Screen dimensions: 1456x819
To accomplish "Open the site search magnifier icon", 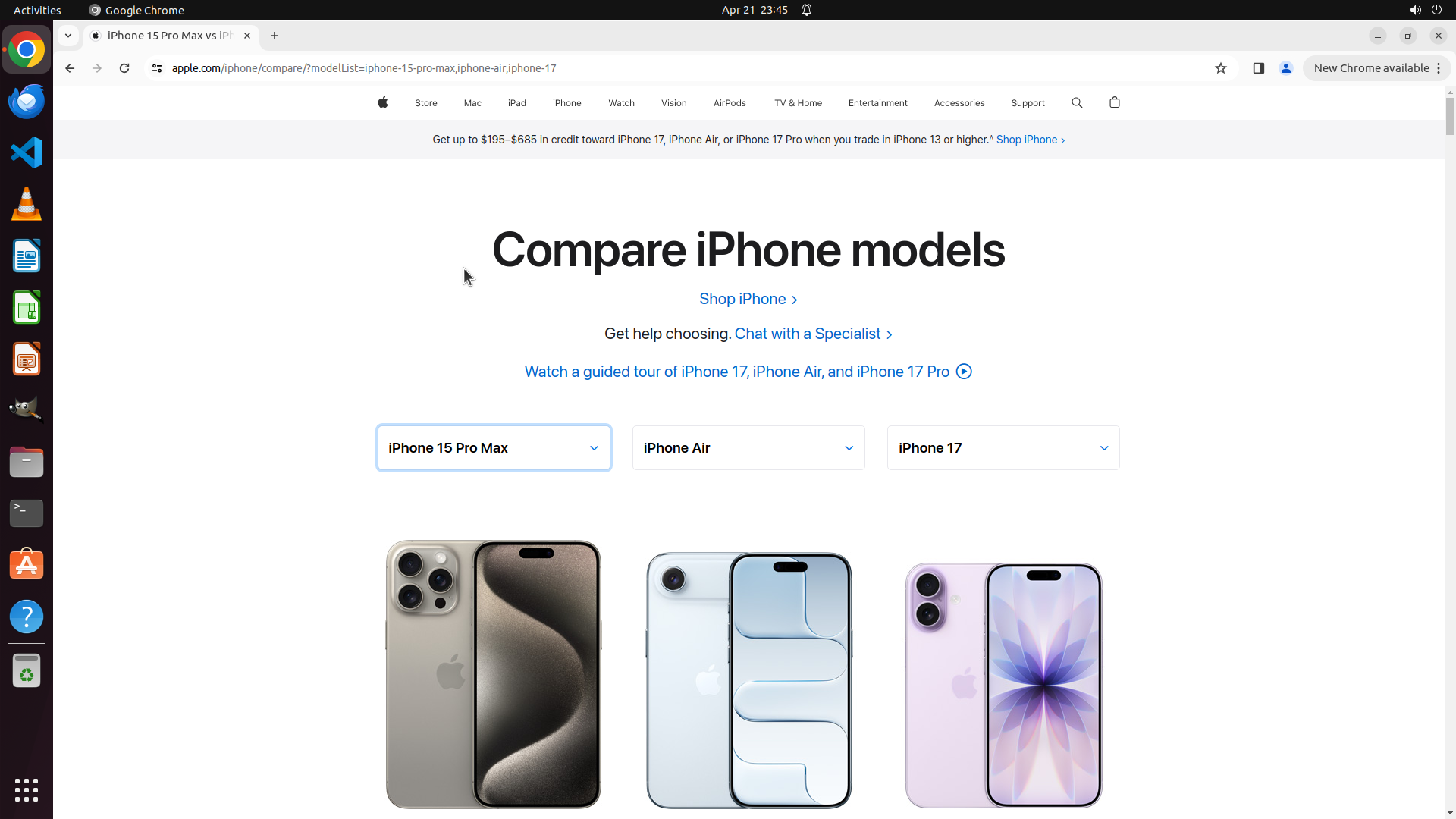I will pyautogui.click(x=1077, y=102).
